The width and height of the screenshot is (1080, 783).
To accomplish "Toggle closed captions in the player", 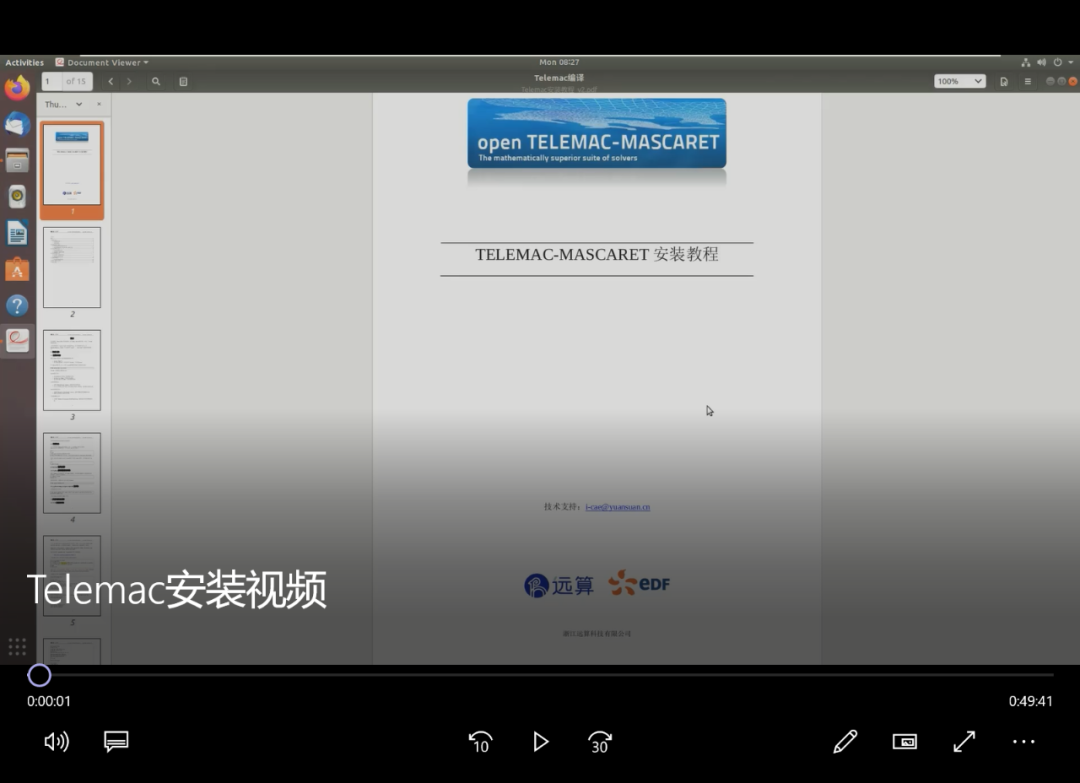I will [x=116, y=742].
